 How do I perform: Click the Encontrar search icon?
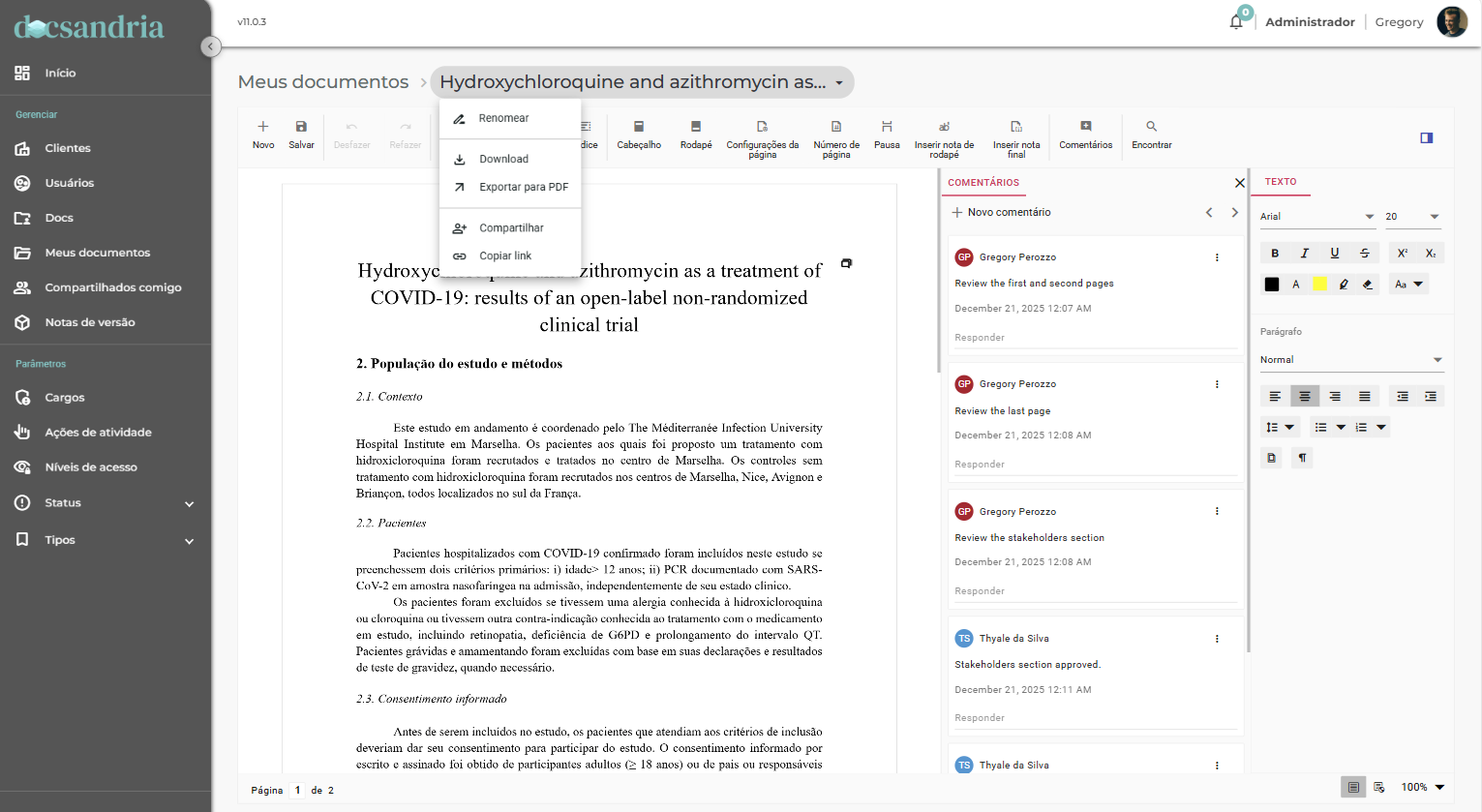click(1151, 134)
